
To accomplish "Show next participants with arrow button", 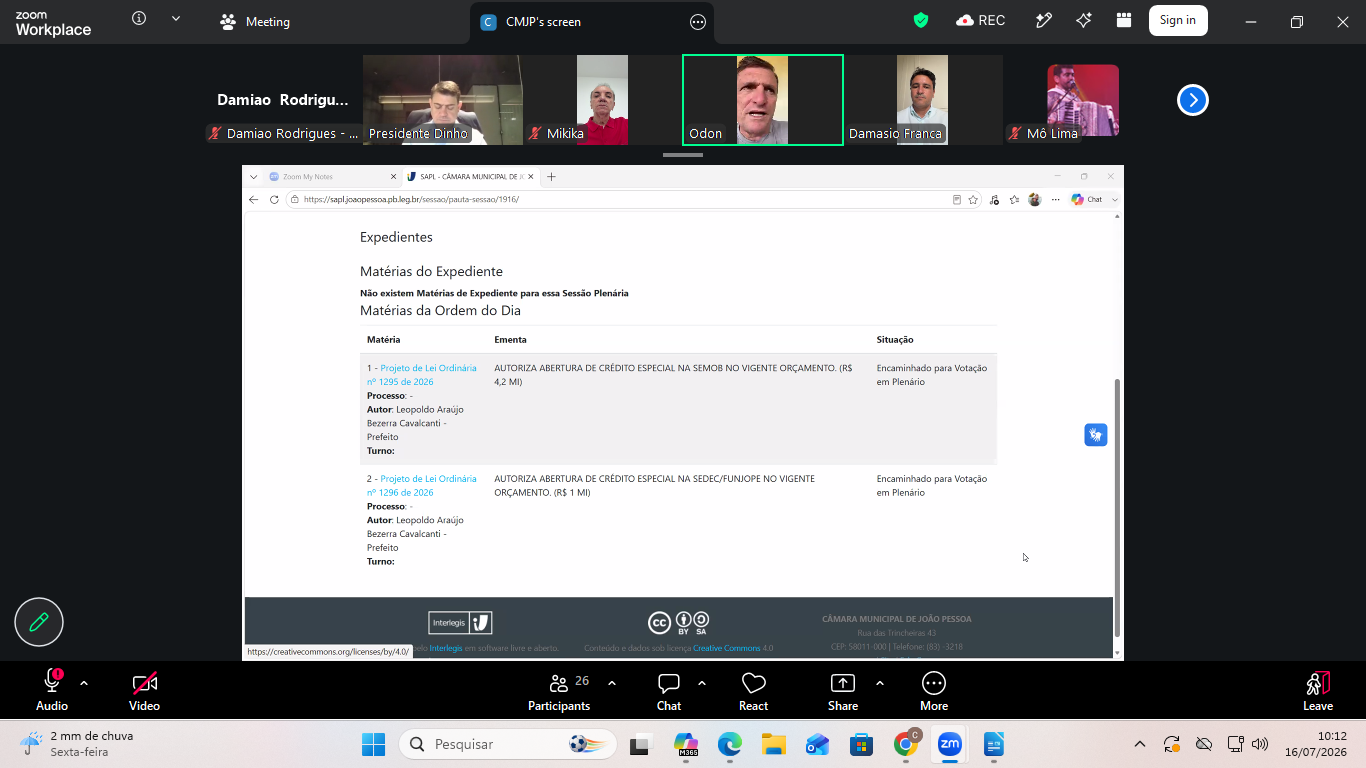I will (x=1193, y=100).
